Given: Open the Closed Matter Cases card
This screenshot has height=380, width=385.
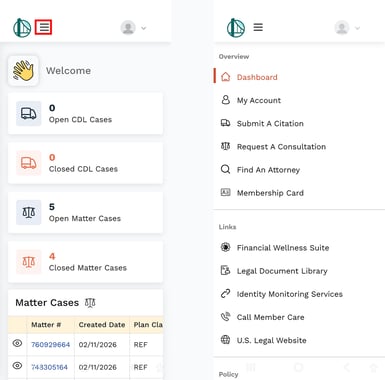Looking at the screenshot, I should coord(85,262).
